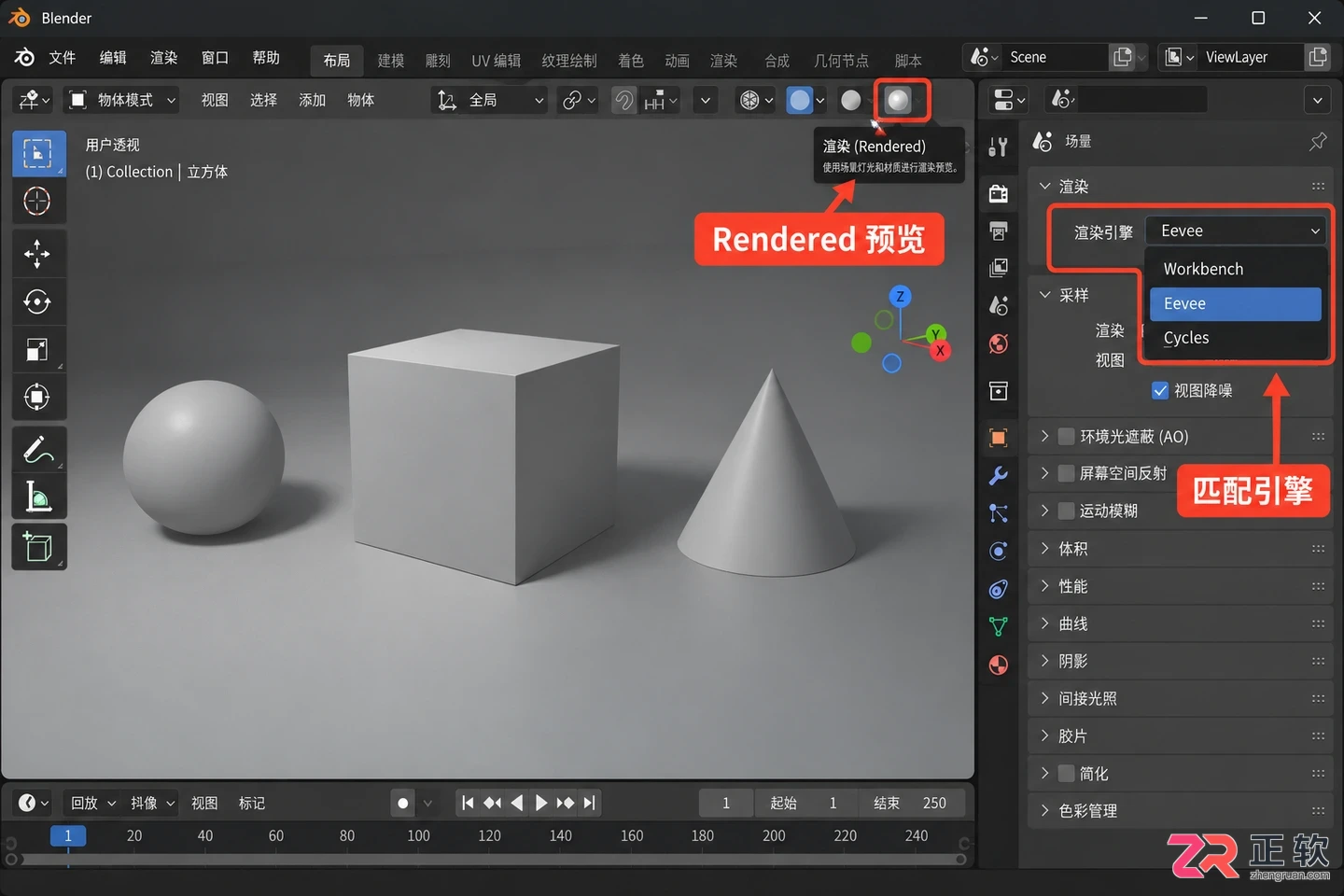Expand the 体积 panel
This screenshot has height=896, width=1344.
(1181, 549)
